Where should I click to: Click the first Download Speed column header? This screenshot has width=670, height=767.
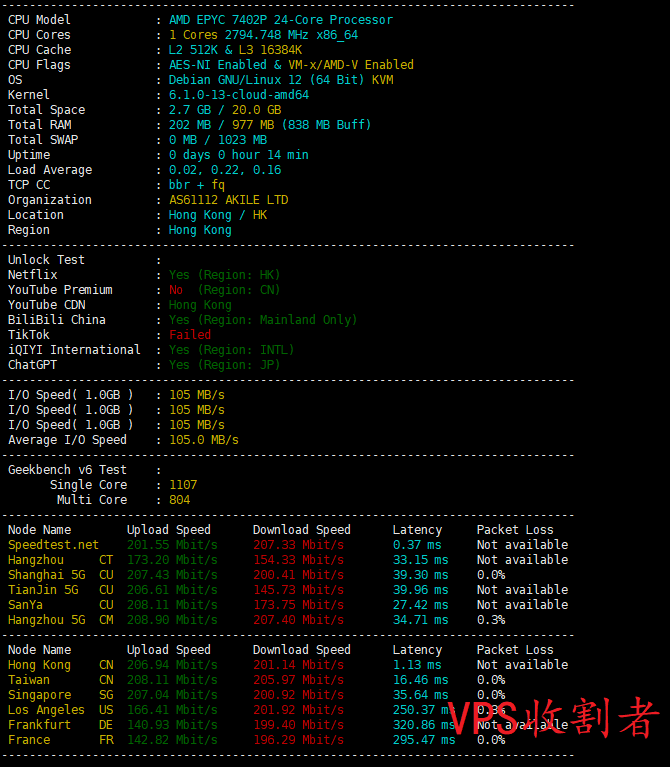pos(301,530)
